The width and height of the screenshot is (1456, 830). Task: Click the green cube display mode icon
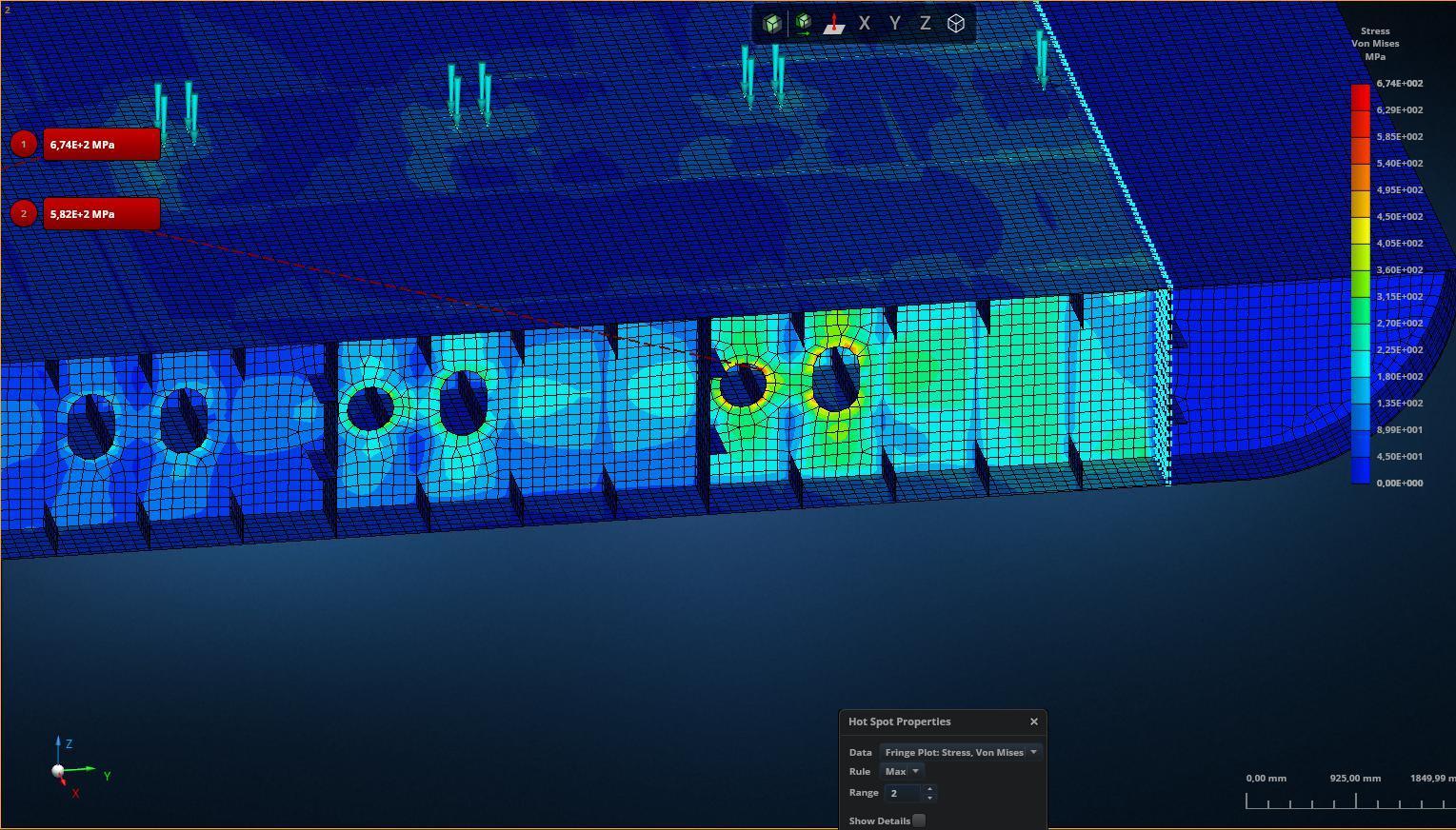point(772,24)
